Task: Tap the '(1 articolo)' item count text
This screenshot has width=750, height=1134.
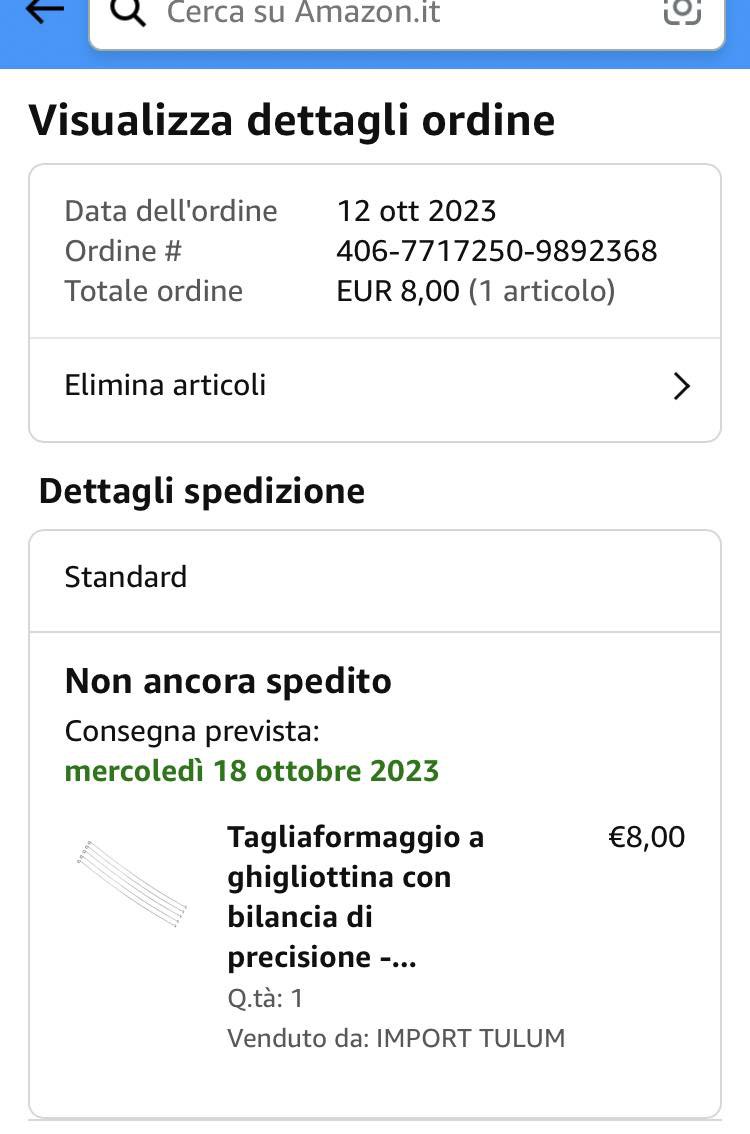Action: [x=542, y=291]
